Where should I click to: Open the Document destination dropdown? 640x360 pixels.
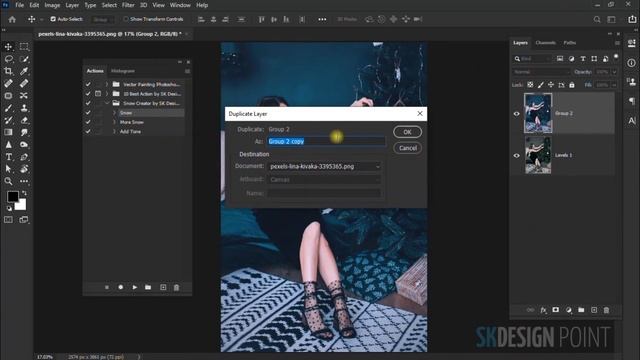324,167
